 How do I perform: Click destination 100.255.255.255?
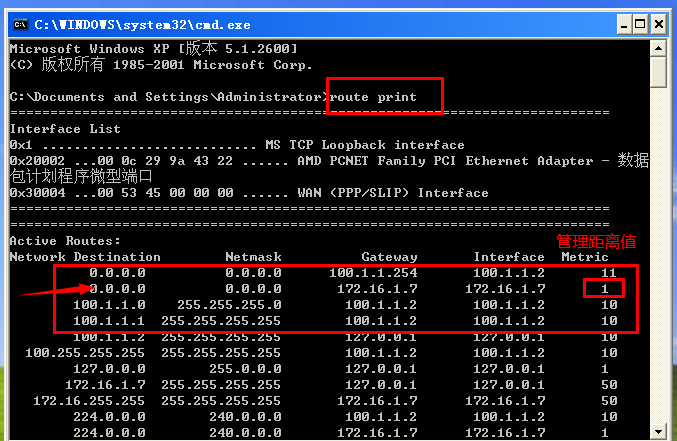point(85,352)
